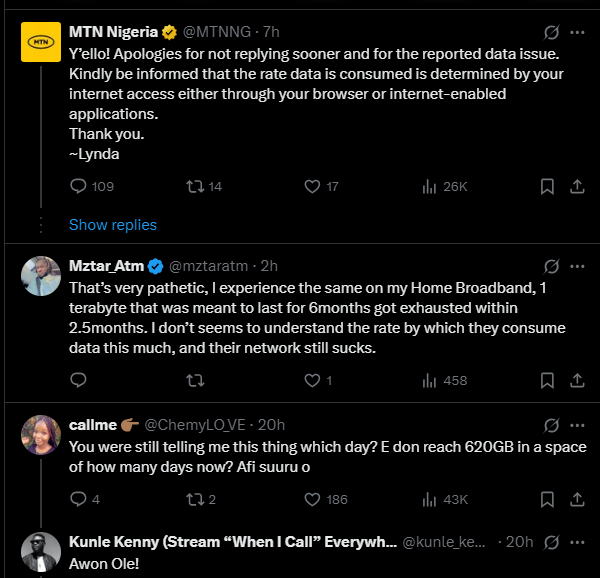The image size is (600, 578).
Task: Bookmark the Mztar_Atm reply
Action: tap(547, 380)
